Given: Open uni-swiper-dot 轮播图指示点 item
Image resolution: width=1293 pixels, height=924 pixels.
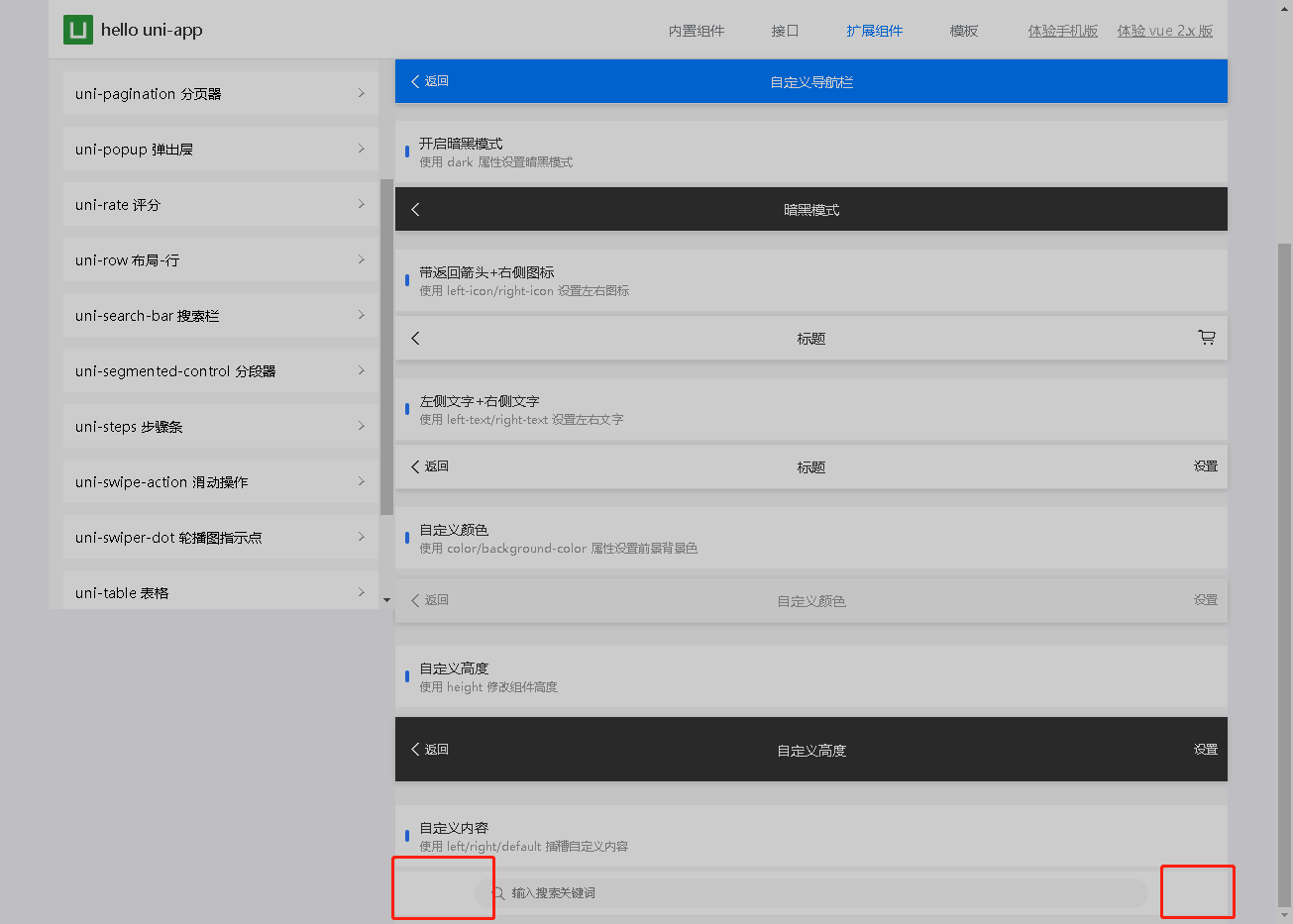Looking at the screenshot, I should point(220,537).
